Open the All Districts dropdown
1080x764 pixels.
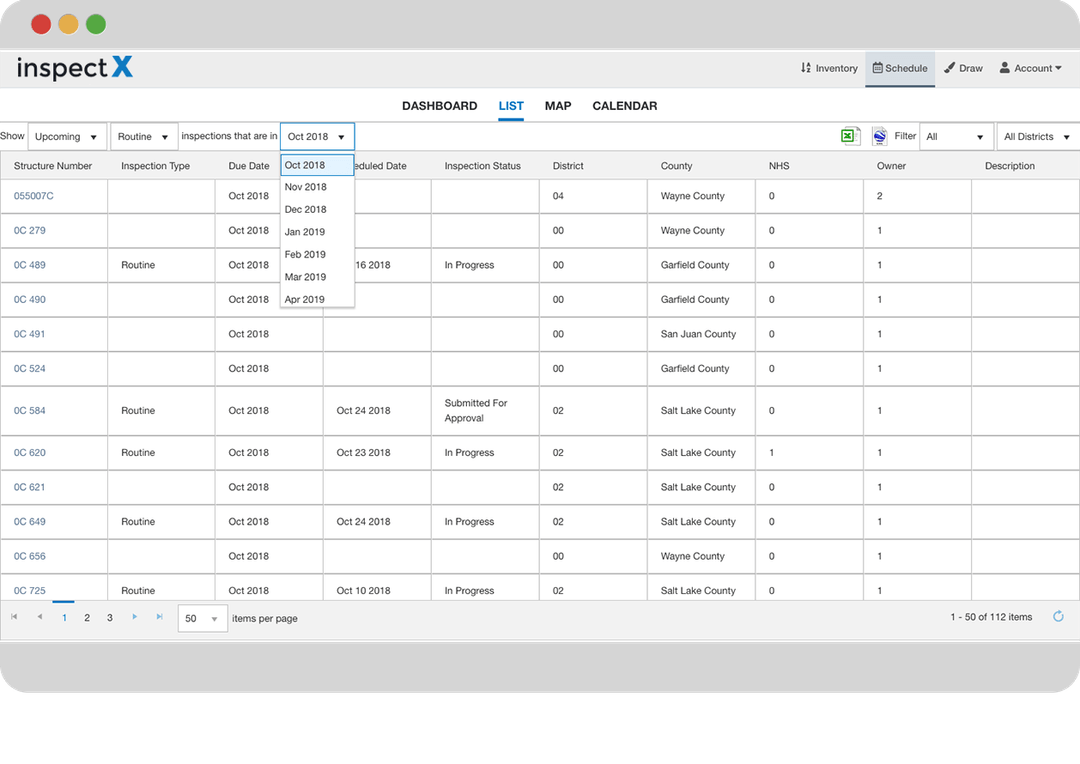tap(1036, 136)
